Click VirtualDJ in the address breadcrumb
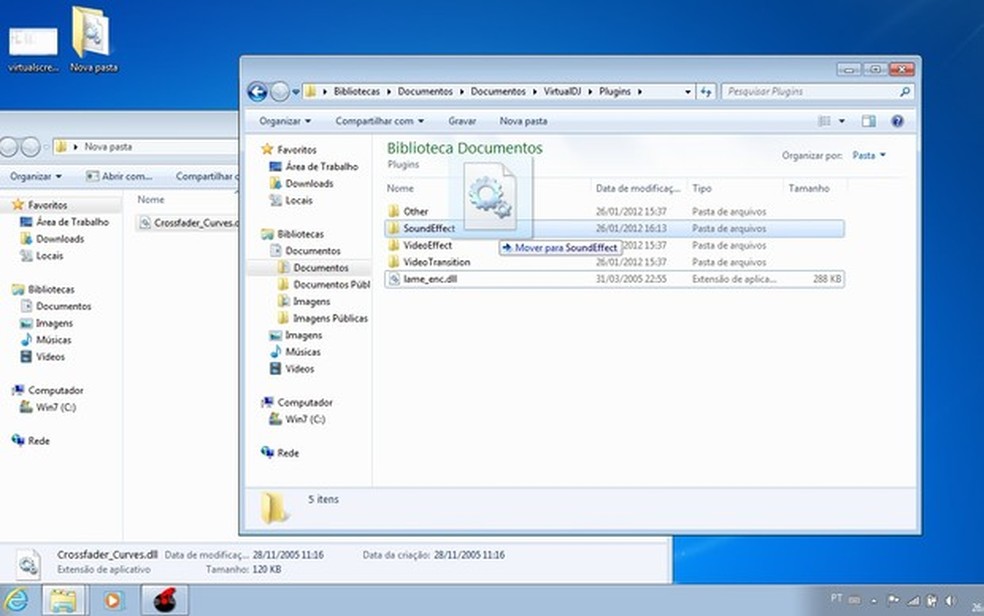The height and width of the screenshot is (616, 984). click(562, 92)
